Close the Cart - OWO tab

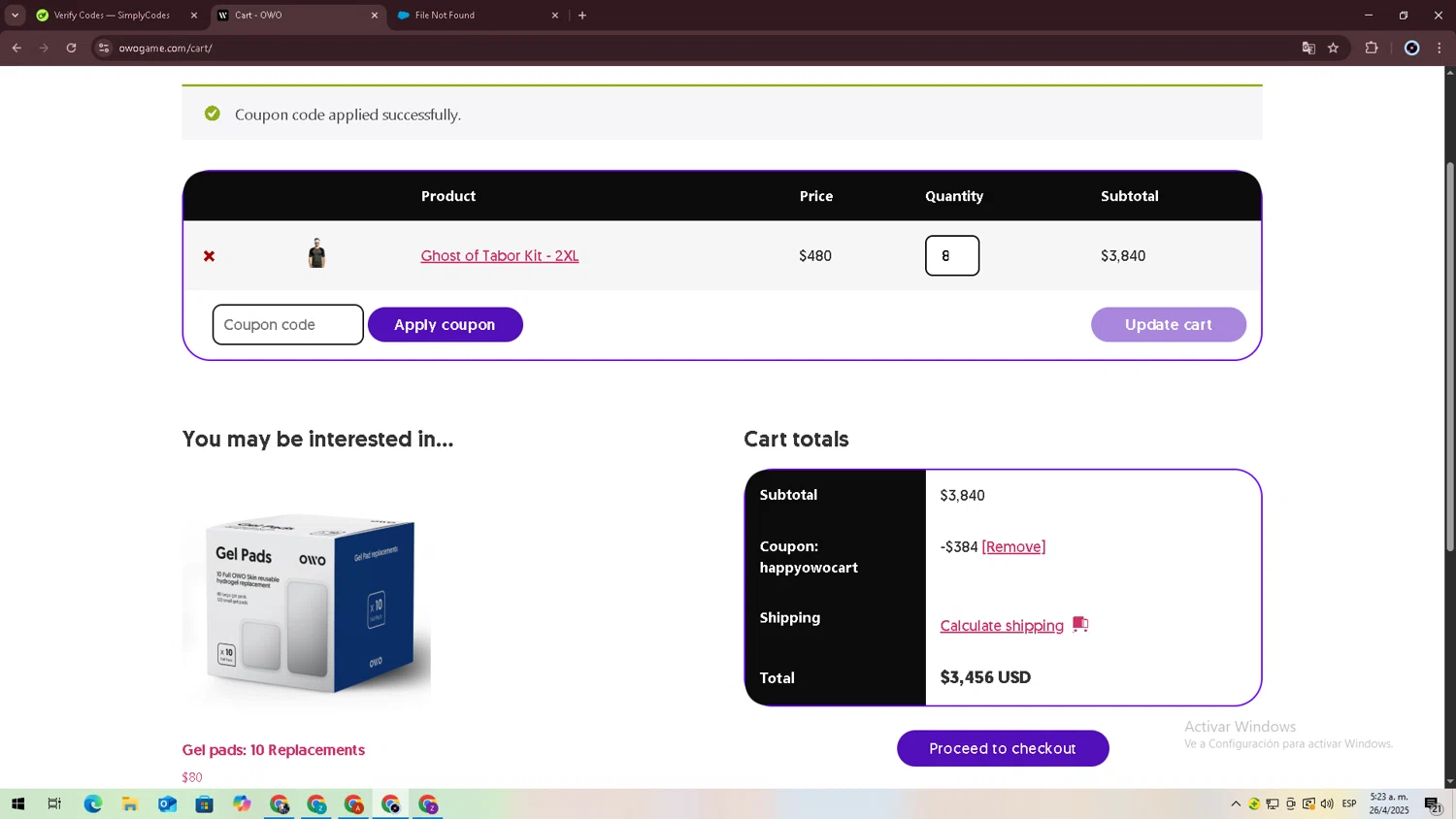click(375, 16)
